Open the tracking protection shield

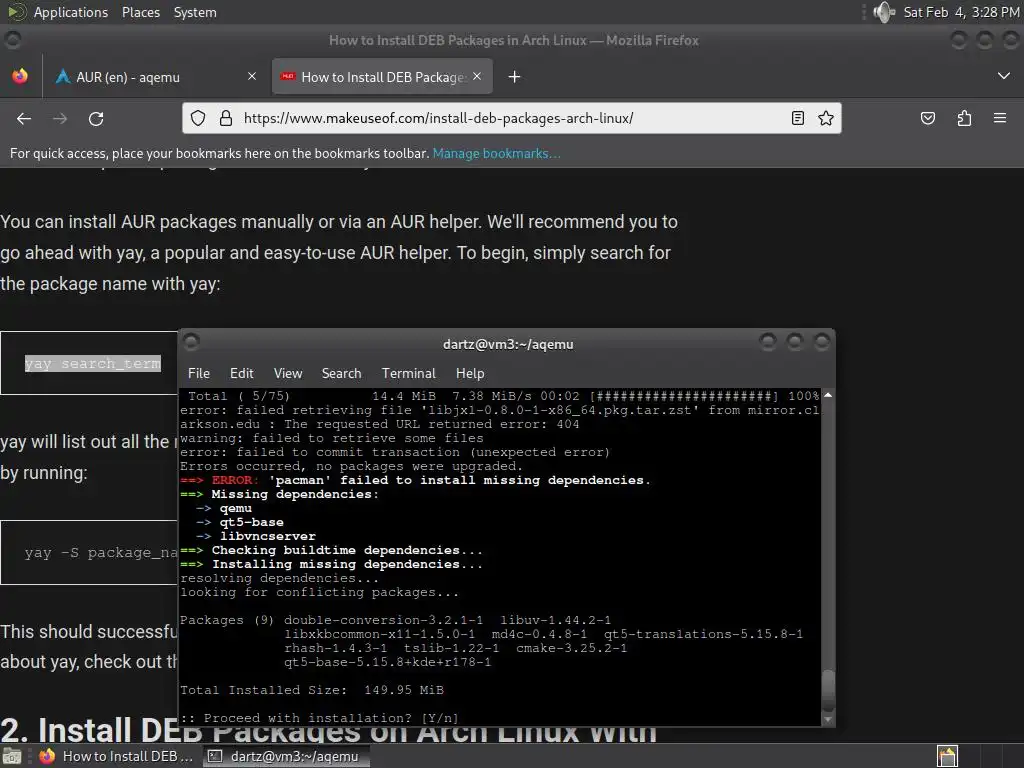pos(198,118)
